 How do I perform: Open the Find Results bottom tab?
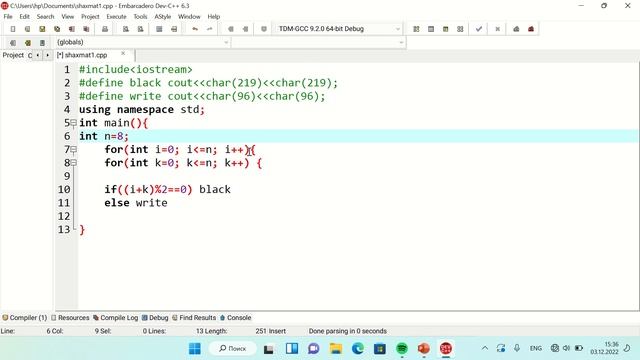pyautogui.click(x=194, y=318)
